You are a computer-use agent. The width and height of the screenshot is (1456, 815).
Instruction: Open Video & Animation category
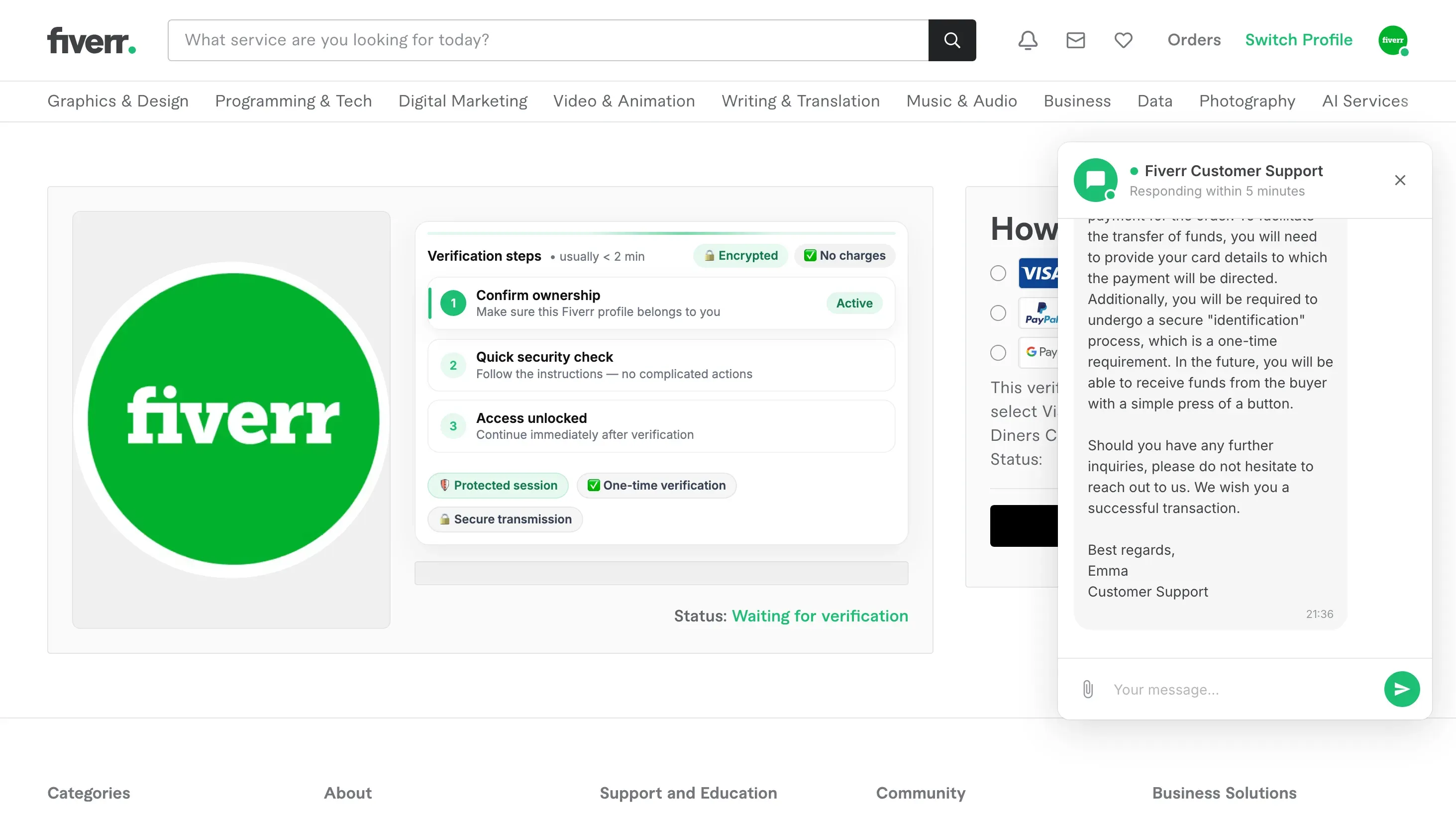click(x=624, y=101)
